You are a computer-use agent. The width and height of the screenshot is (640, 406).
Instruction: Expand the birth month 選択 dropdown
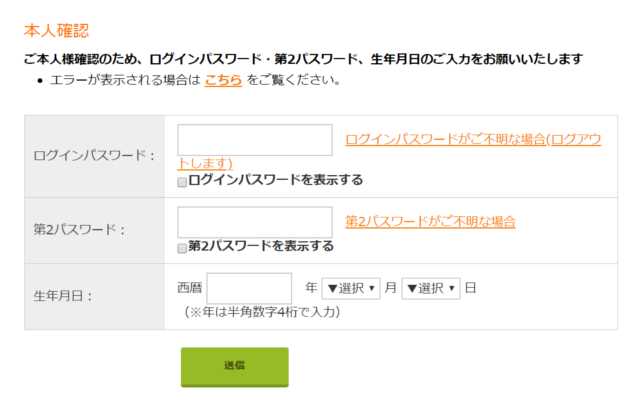[x=351, y=288]
